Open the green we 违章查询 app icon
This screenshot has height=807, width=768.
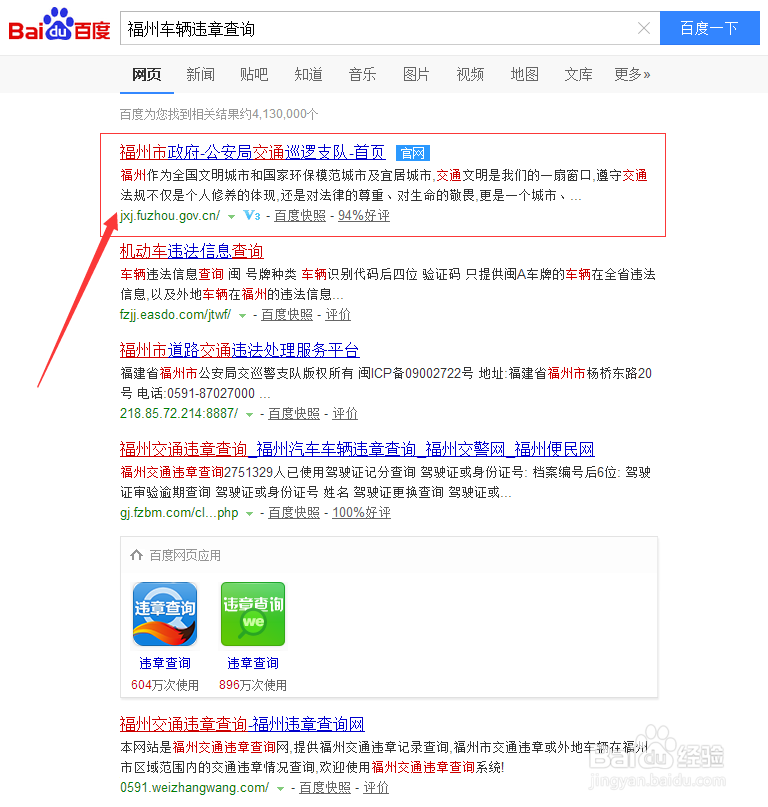pos(253,614)
